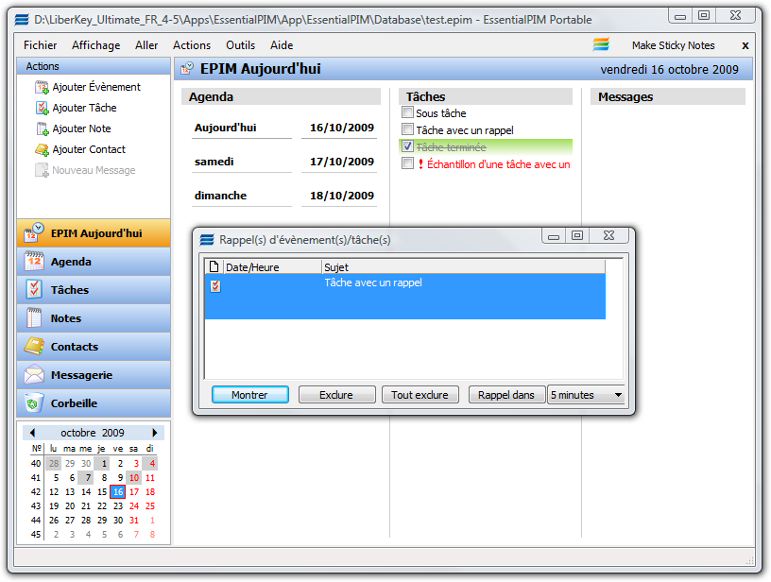The height and width of the screenshot is (582, 771).
Task: Click the Agenda calendar icon in sidebar
Action: click(x=34, y=262)
